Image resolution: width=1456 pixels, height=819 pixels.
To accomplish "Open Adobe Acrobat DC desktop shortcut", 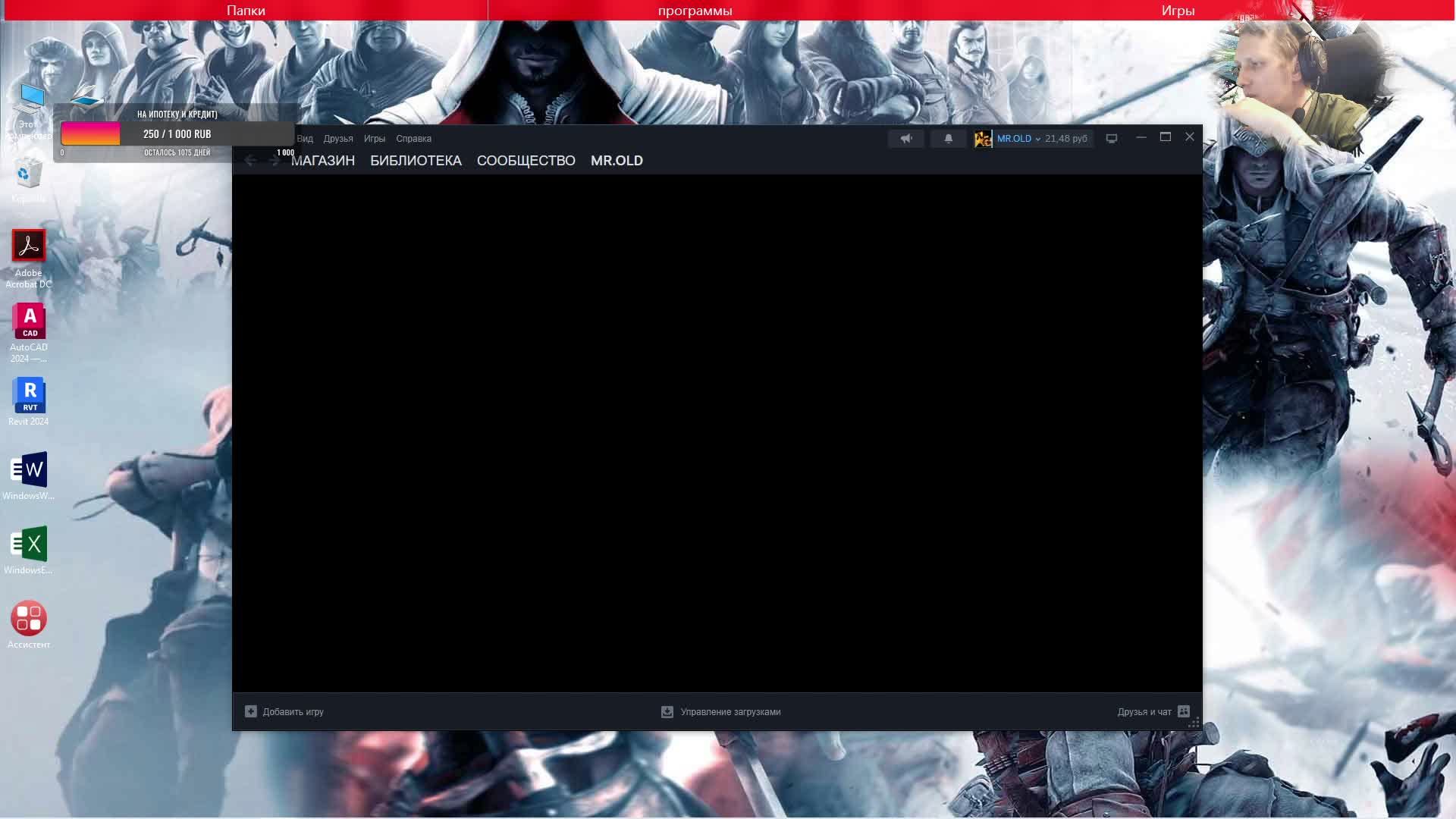I will pos(29,246).
